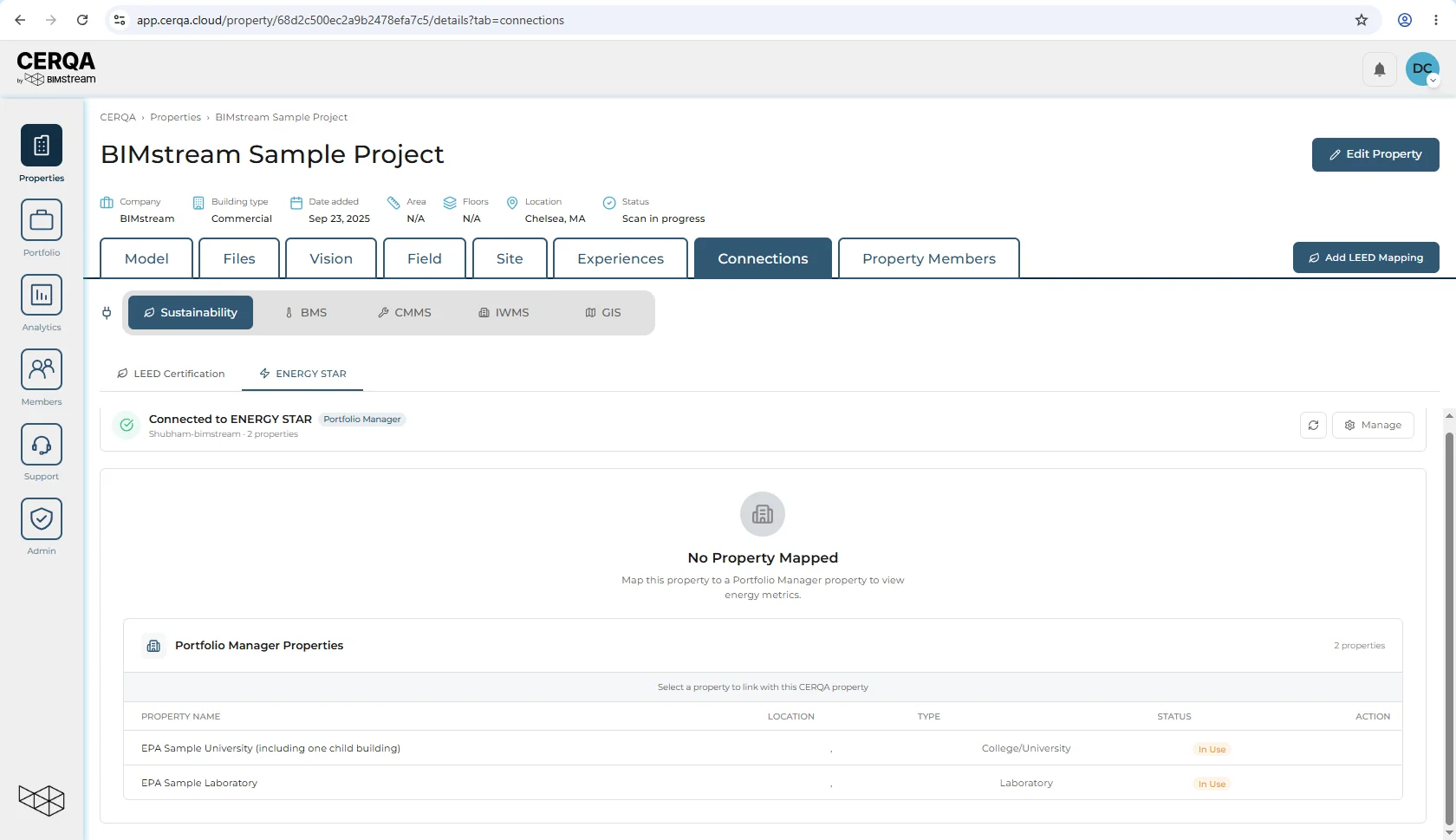Open the Property Members tab
This screenshot has height=840, width=1456.
929,258
